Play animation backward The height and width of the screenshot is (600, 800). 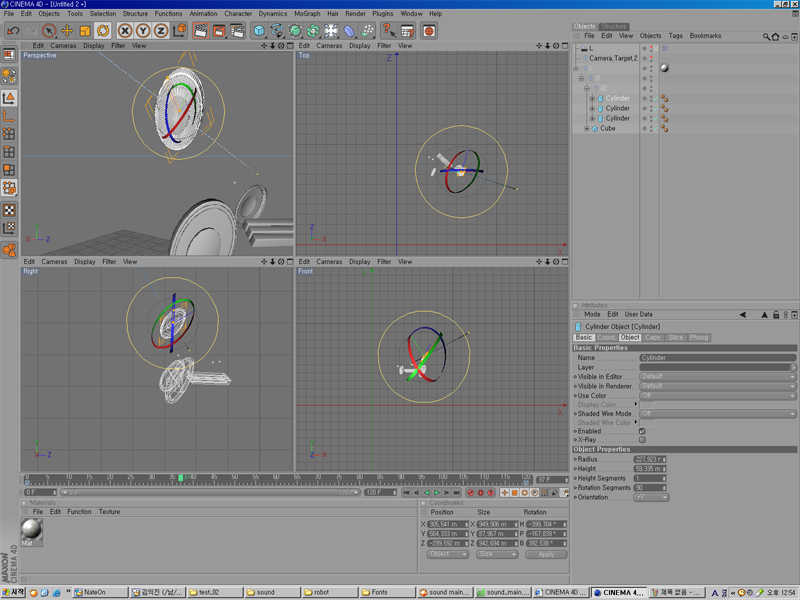[427, 493]
